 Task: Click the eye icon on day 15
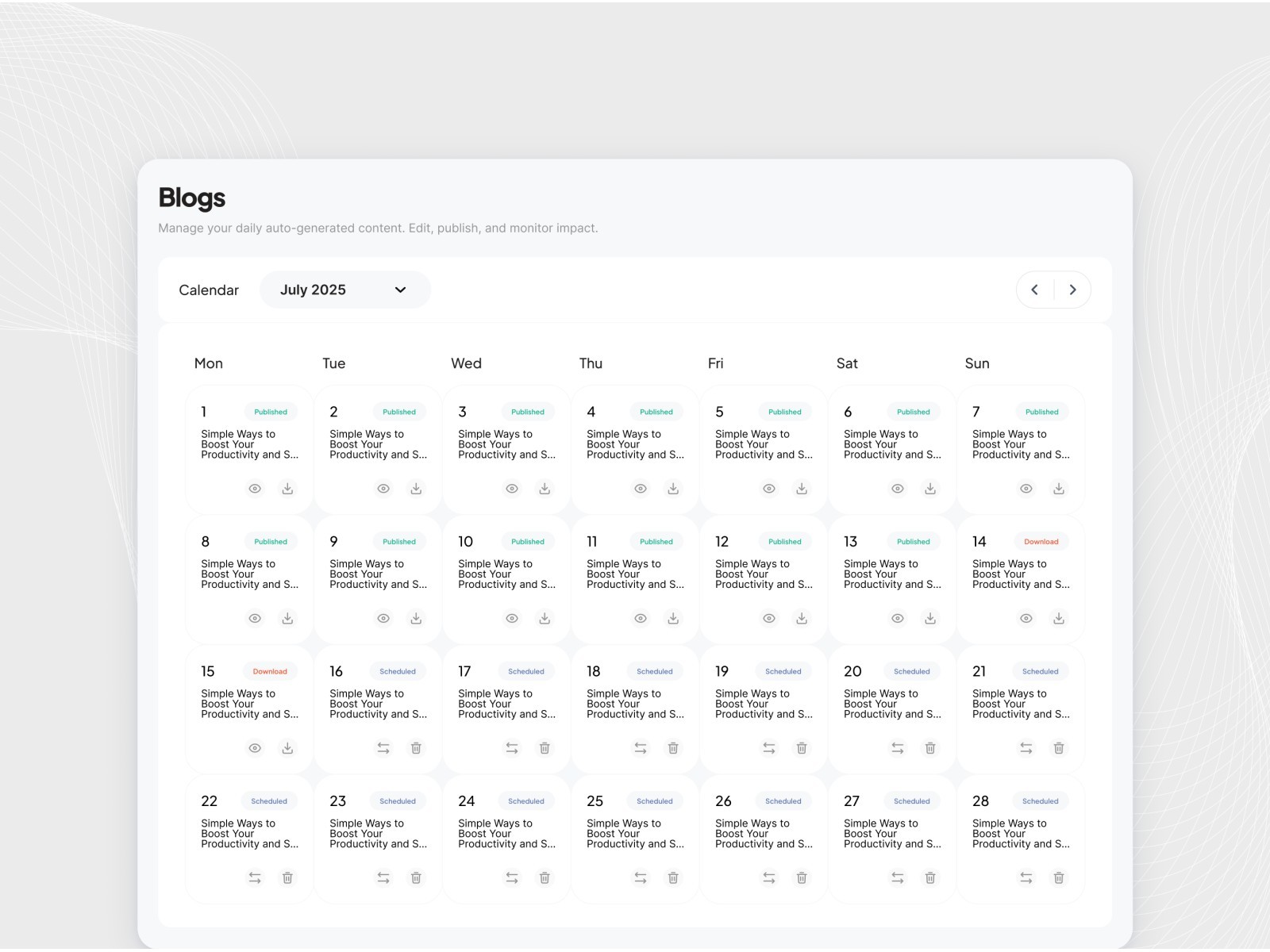coord(255,748)
